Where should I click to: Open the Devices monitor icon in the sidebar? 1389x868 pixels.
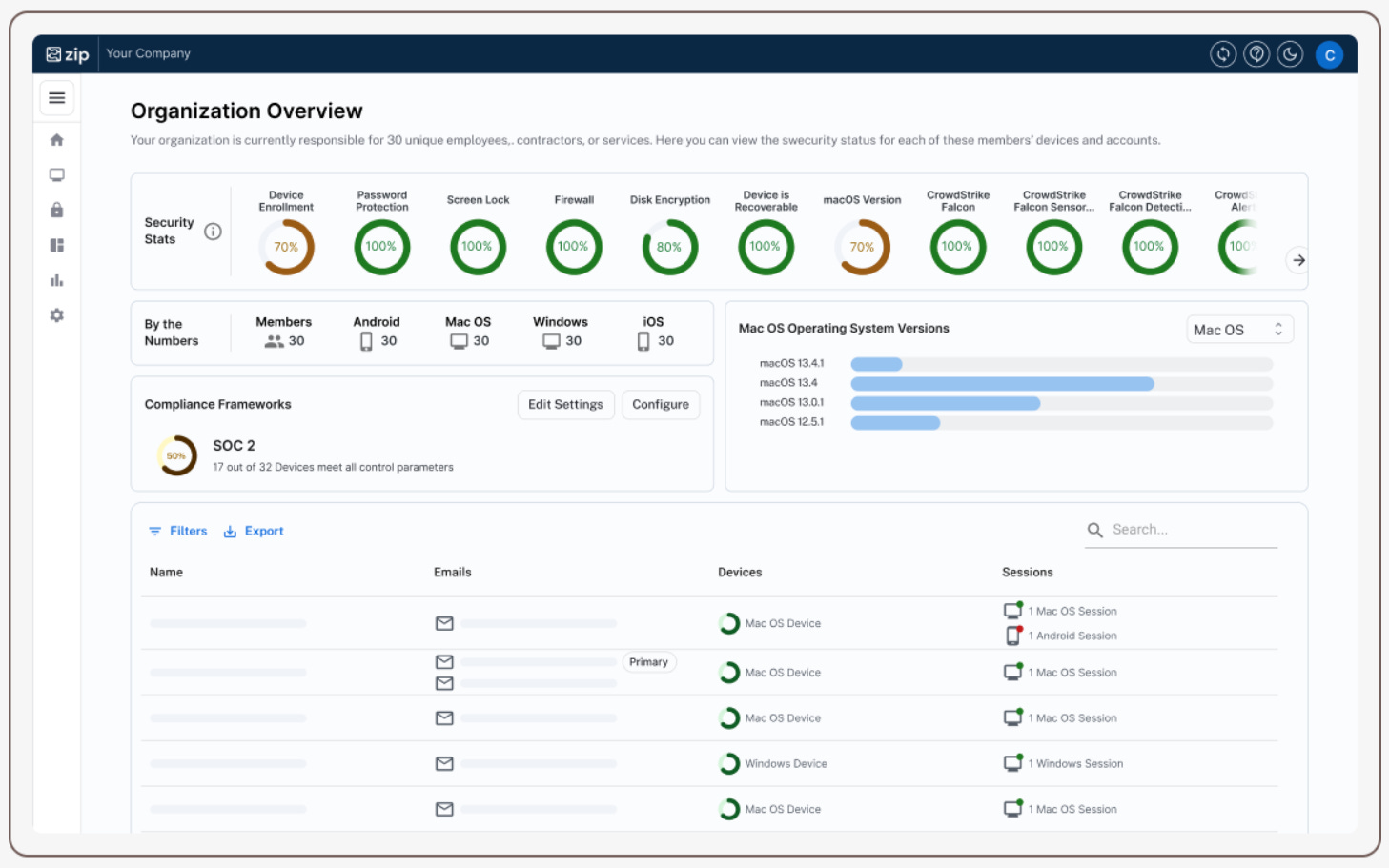pyautogui.click(x=57, y=175)
